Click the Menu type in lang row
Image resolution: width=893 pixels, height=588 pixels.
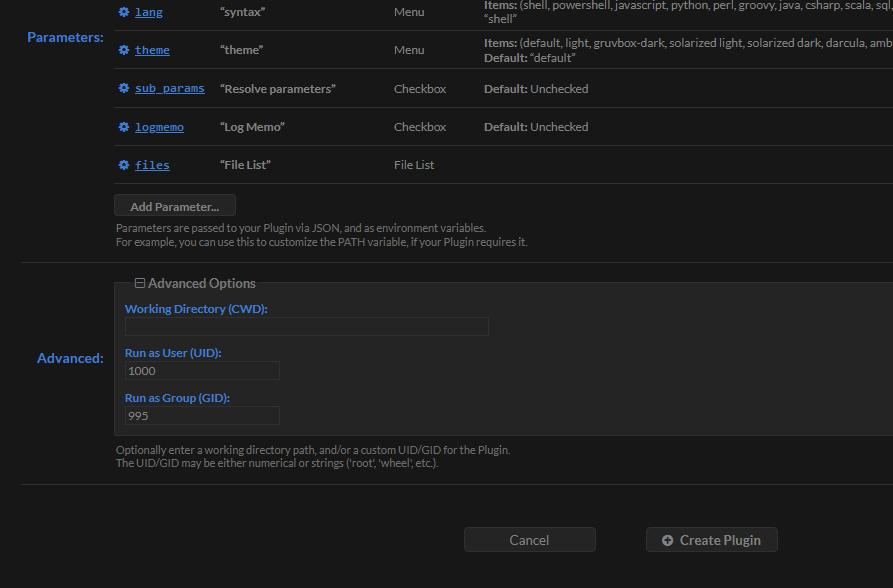point(409,12)
